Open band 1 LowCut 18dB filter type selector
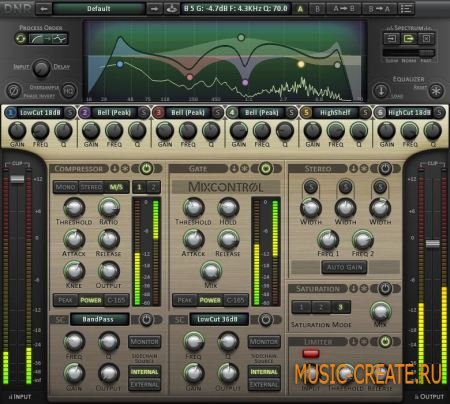The image size is (450, 404). click(40, 113)
